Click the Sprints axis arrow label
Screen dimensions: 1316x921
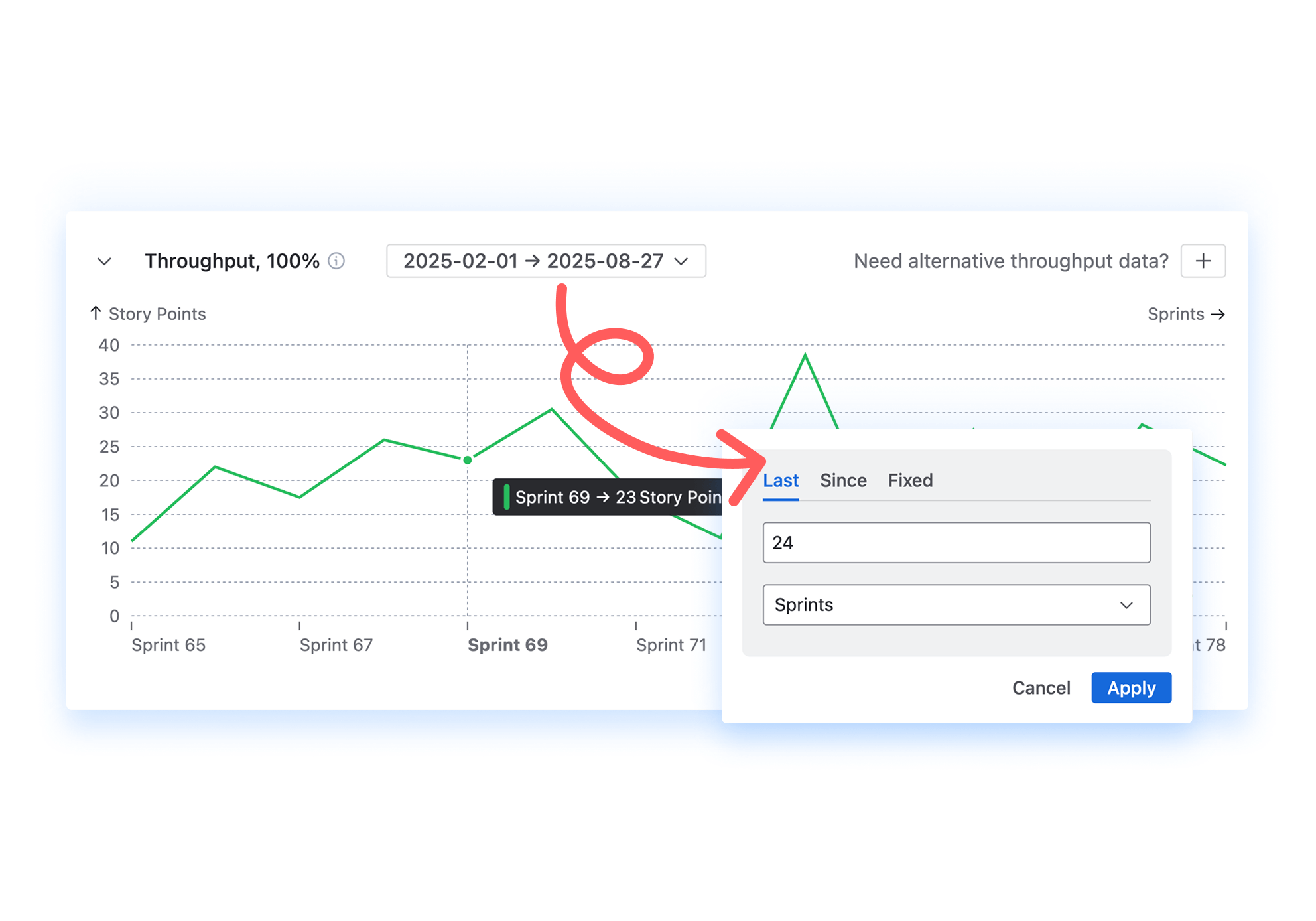pyautogui.click(x=1185, y=314)
